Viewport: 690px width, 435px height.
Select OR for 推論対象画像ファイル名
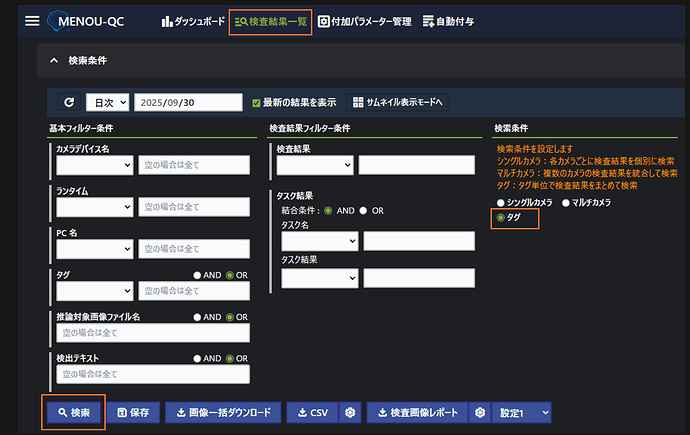(230, 317)
